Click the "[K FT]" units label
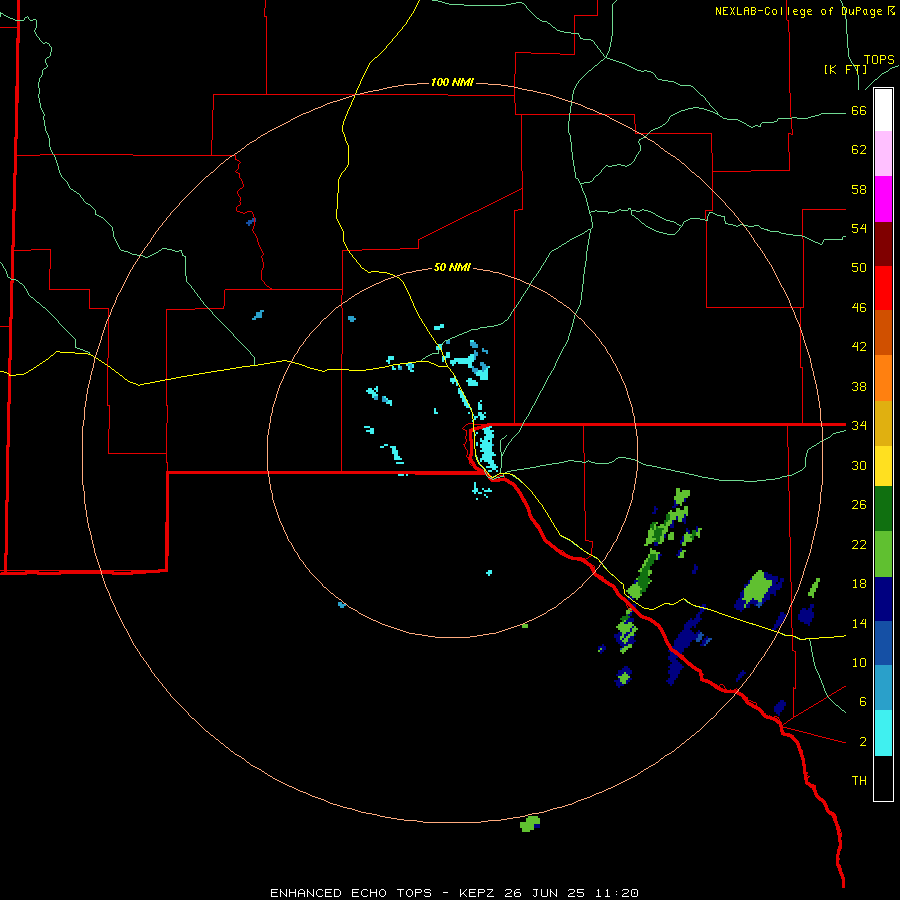The image size is (900, 900). (x=845, y=69)
